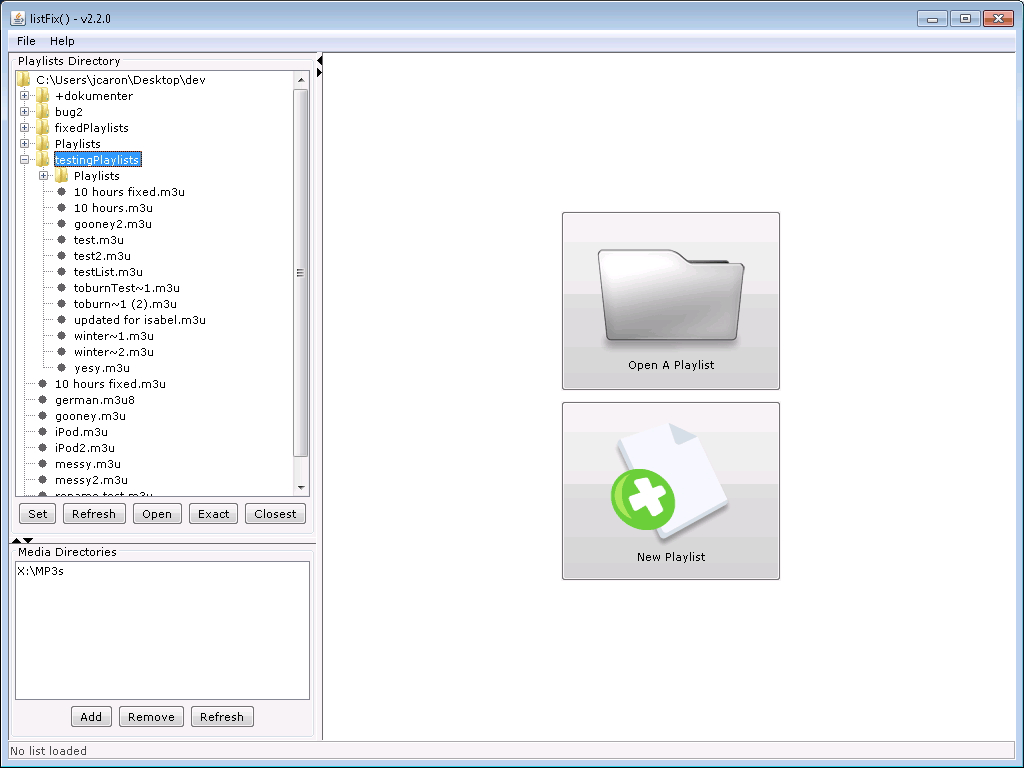Expand the +dokumenter folder node
This screenshot has height=768, width=1024.
[25, 96]
